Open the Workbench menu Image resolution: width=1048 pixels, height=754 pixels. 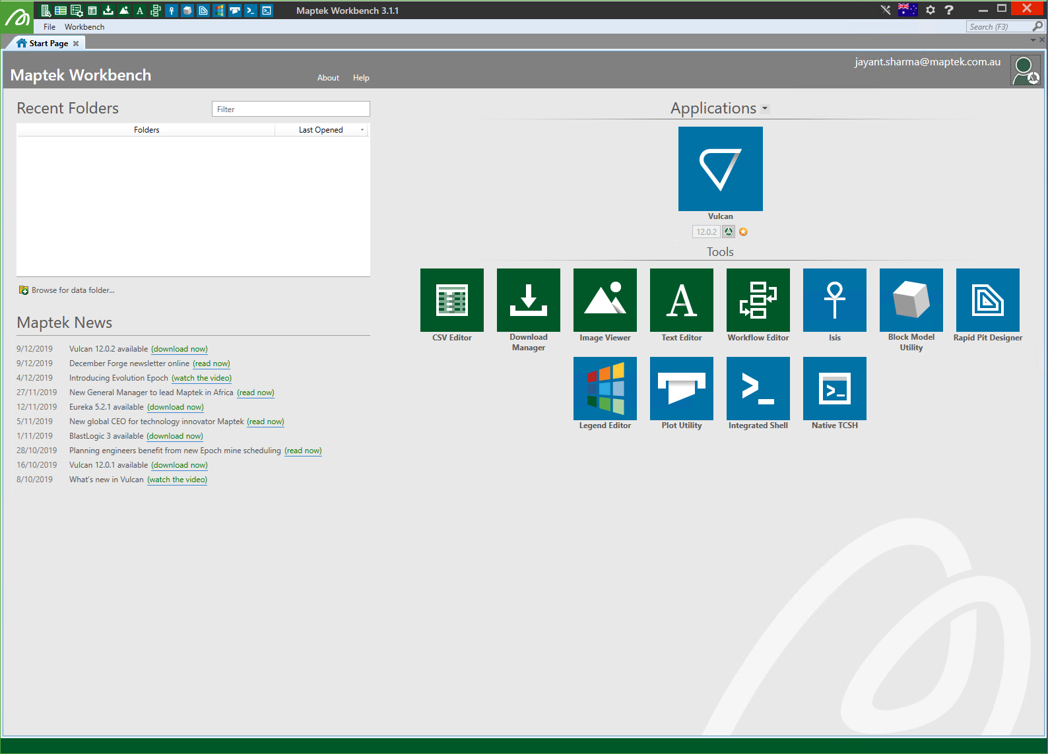coord(84,27)
